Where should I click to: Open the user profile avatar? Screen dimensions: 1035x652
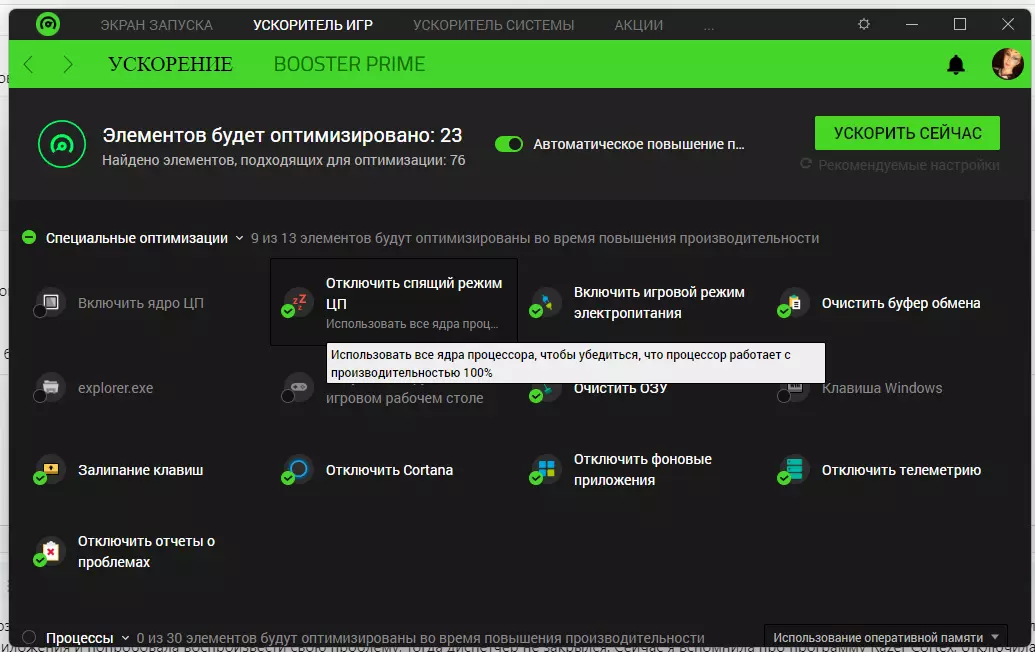click(x=1007, y=64)
